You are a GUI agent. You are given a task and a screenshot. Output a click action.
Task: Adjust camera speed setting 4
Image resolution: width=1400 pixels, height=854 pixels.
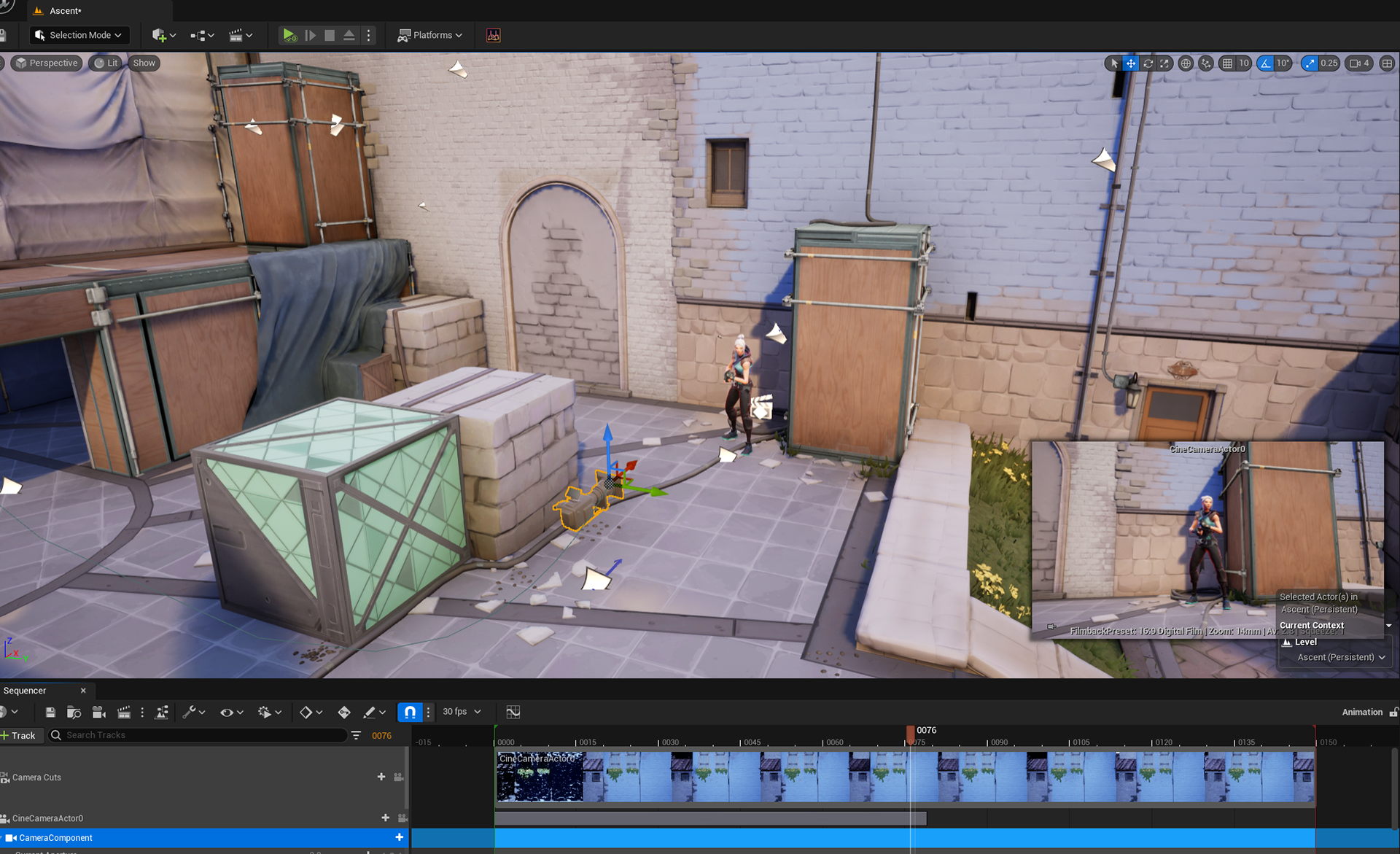(1360, 63)
